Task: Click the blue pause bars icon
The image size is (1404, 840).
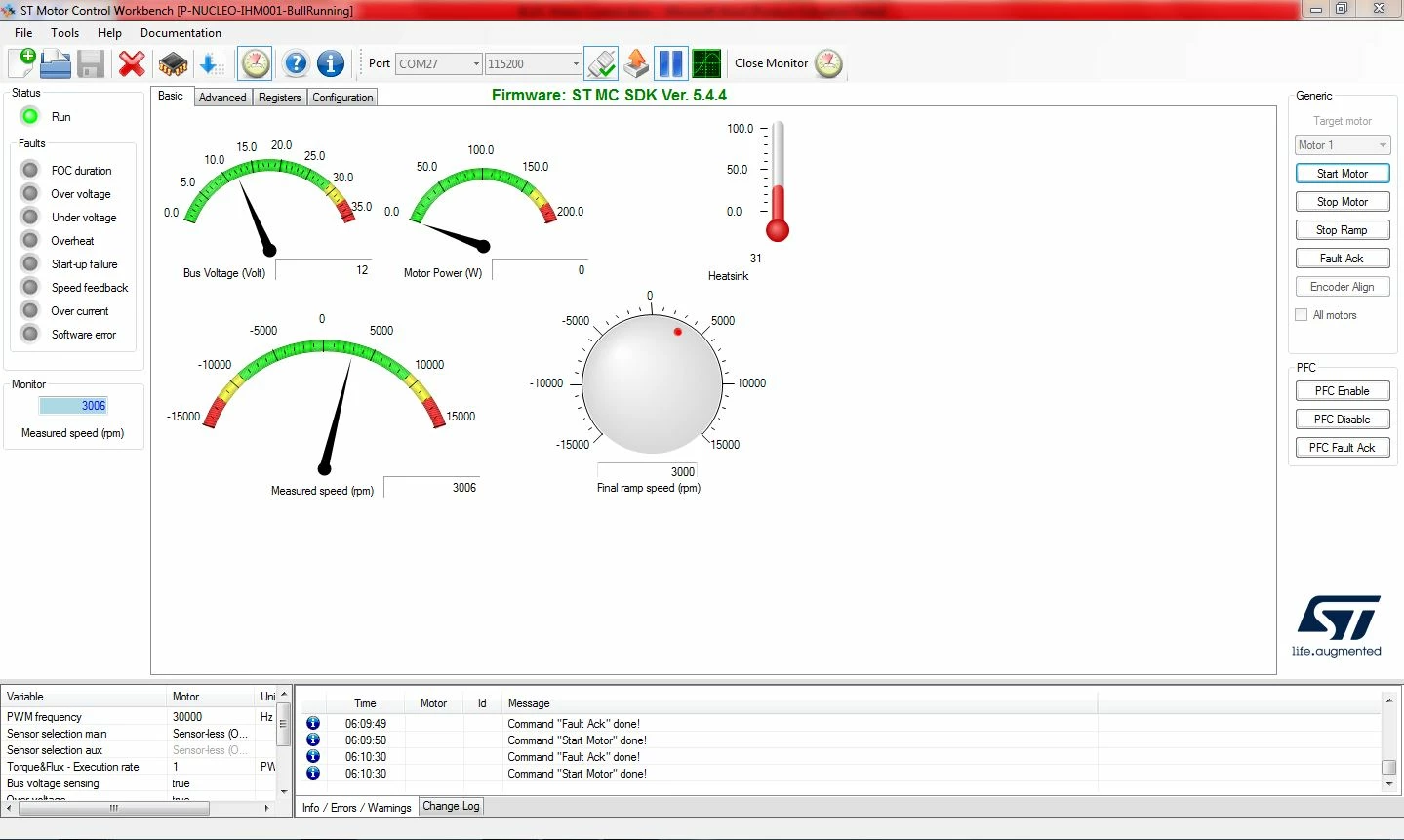Action: coord(671,63)
